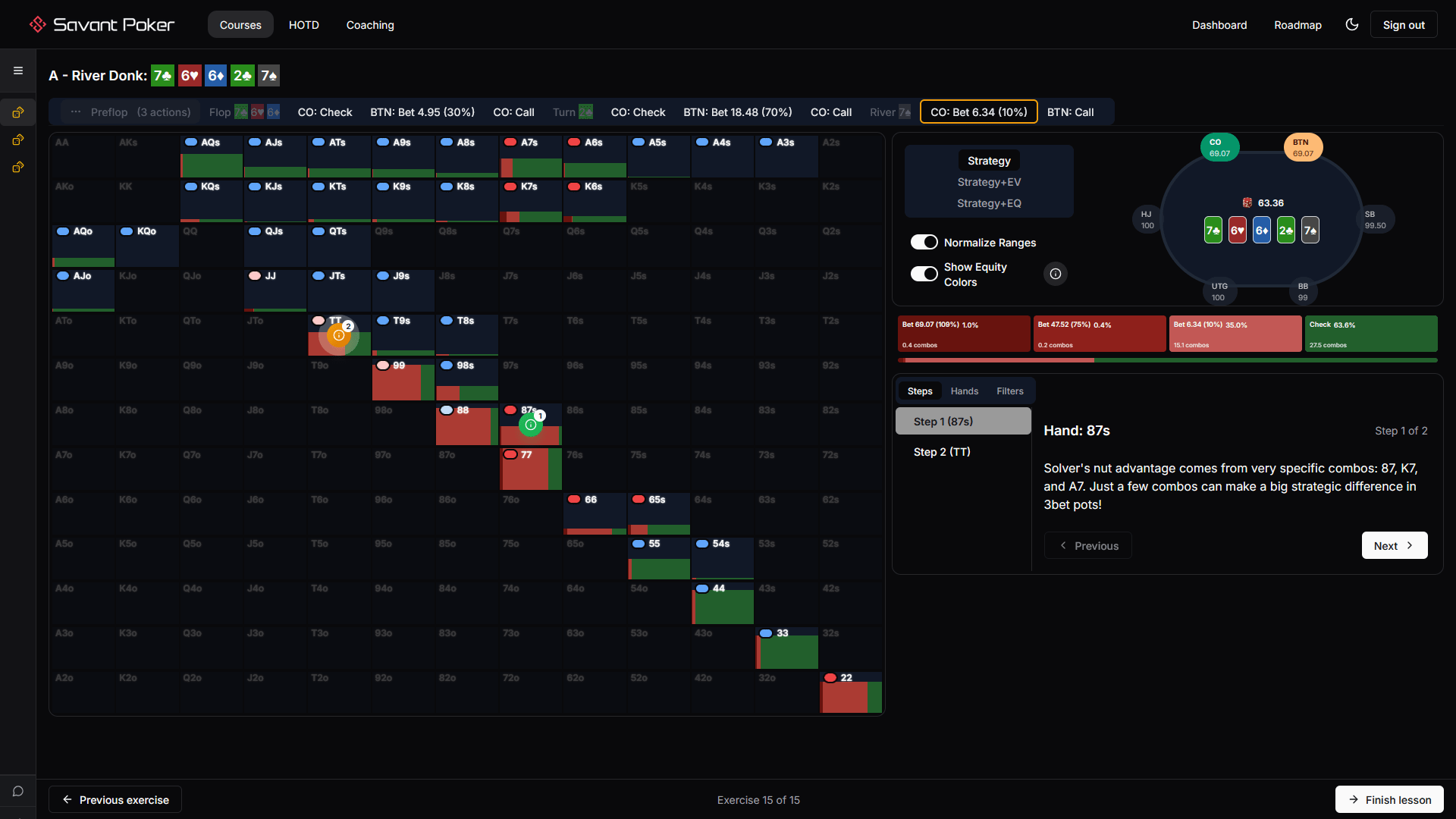The image size is (1456, 819).
Task: Switch to the Hands tab
Action: point(964,391)
